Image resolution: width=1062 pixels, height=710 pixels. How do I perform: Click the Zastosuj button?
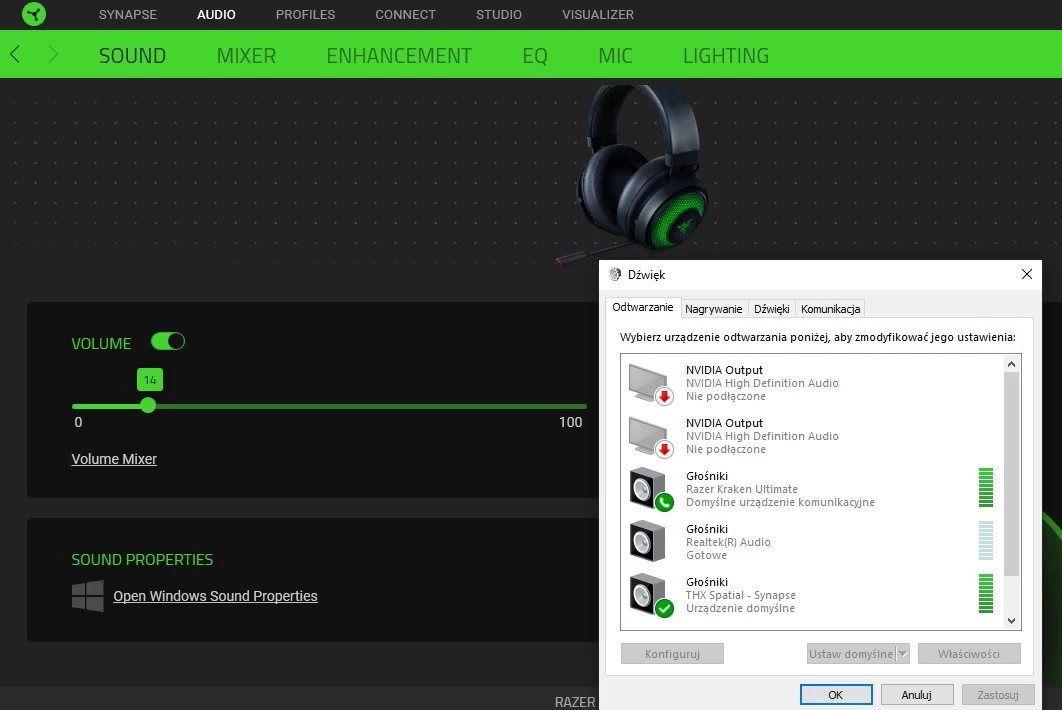point(998,694)
